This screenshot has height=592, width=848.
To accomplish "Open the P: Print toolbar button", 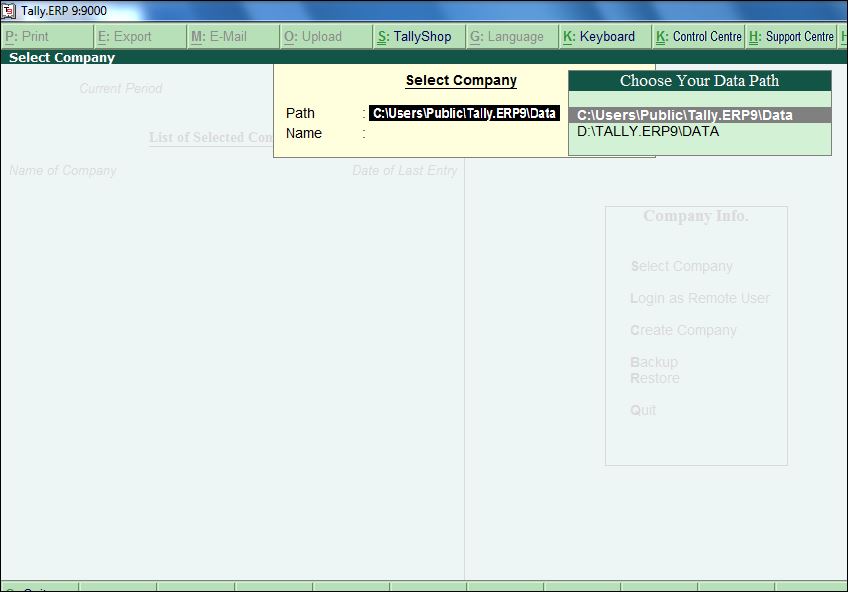I will click(47, 37).
